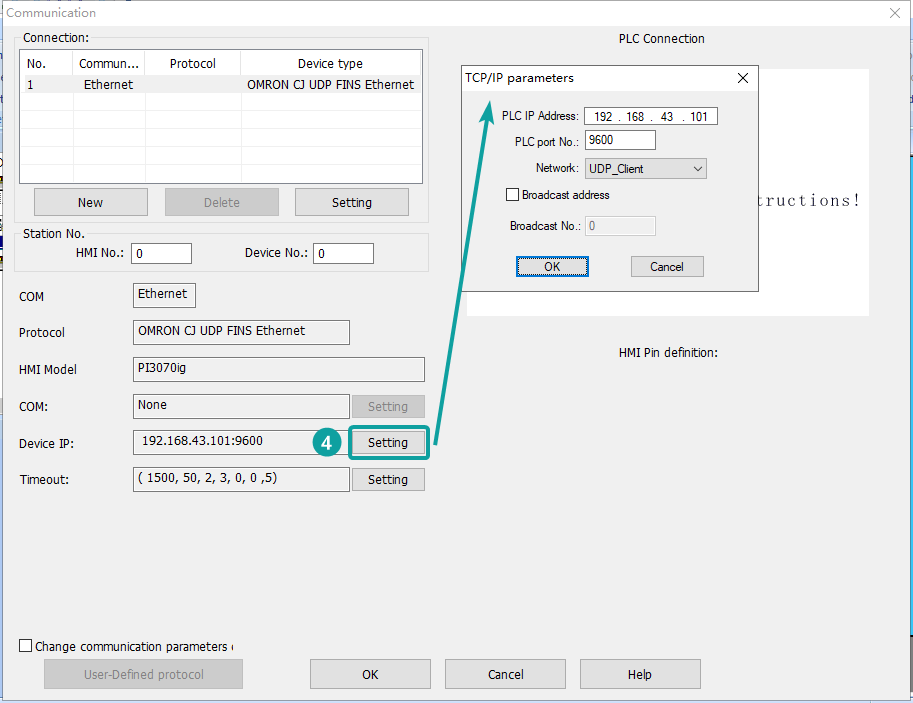This screenshot has height=703, width=913.
Task: Open the Help button
Action: click(640, 674)
